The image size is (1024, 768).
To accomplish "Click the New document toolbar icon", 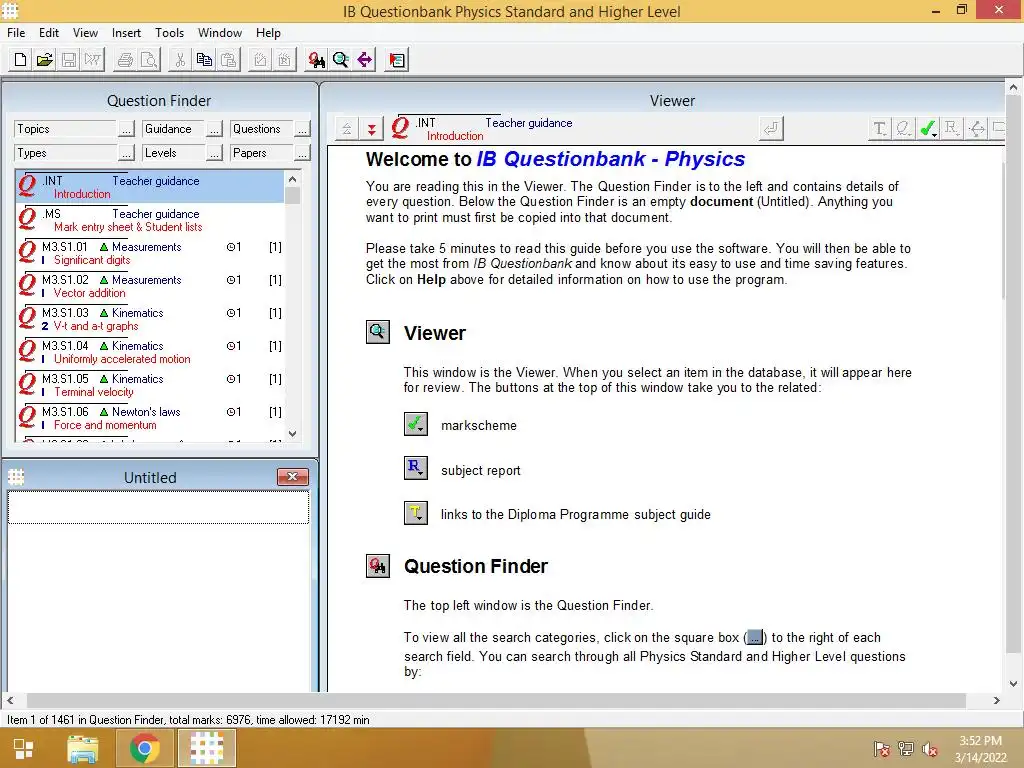I will click(x=20, y=60).
